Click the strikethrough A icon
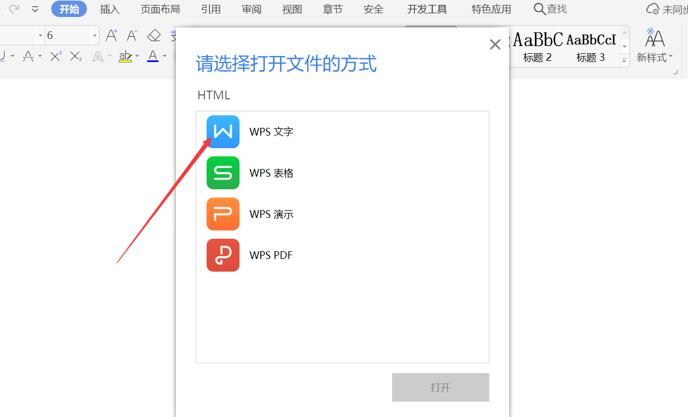 coord(28,56)
